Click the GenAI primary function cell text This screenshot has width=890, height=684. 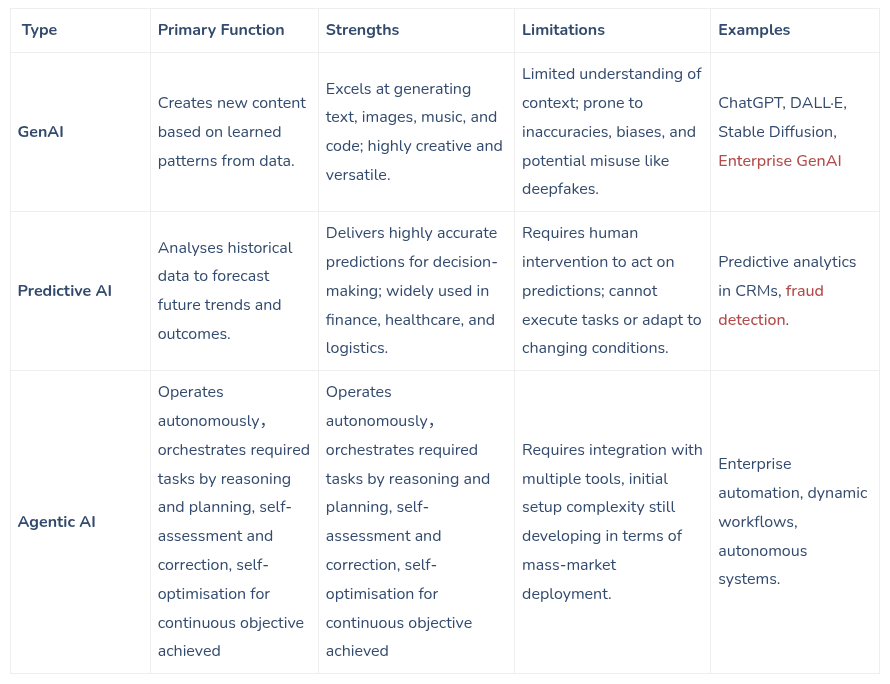click(232, 132)
